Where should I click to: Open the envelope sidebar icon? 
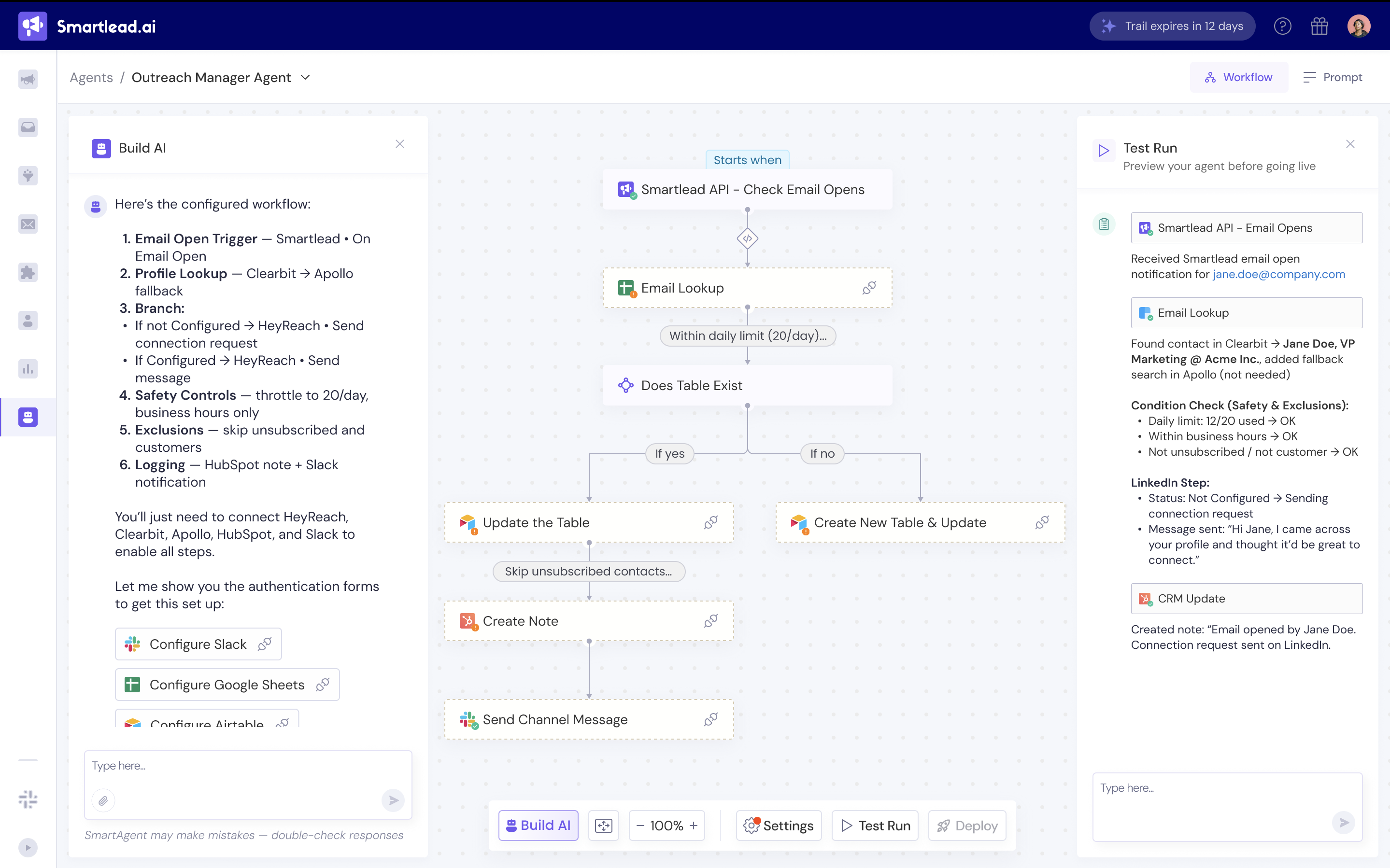pyautogui.click(x=28, y=224)
